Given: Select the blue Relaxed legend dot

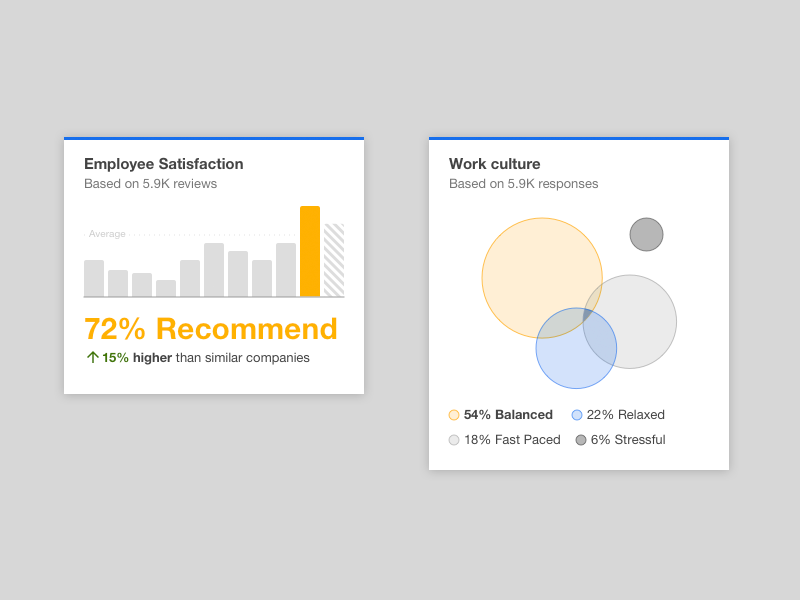Looking at the screenshot, I should (x=577, y=415).
